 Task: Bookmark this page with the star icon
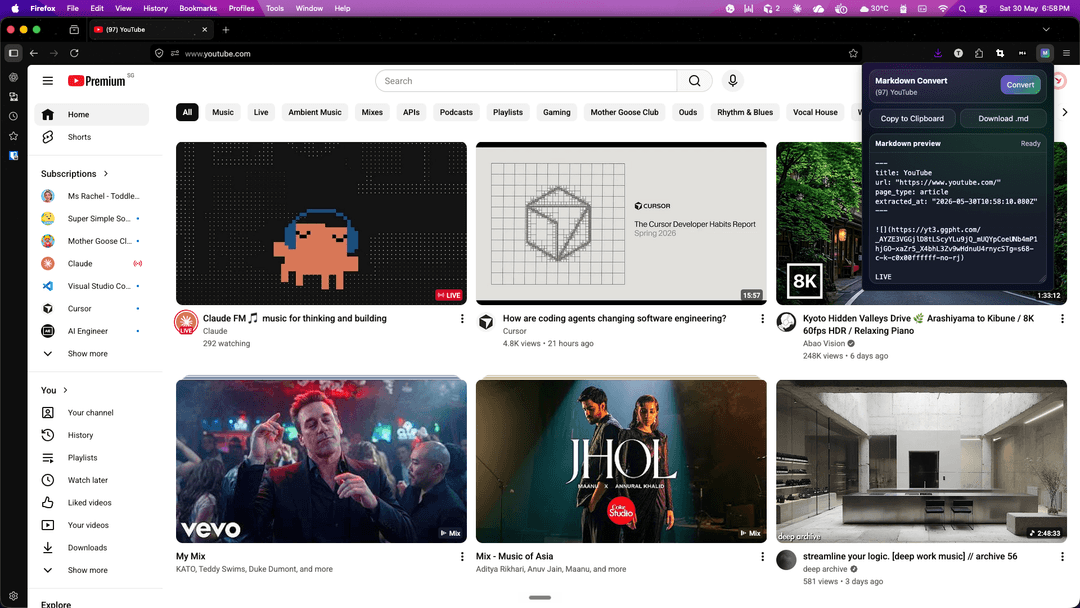pyautogui.click(x=853, y=53)
